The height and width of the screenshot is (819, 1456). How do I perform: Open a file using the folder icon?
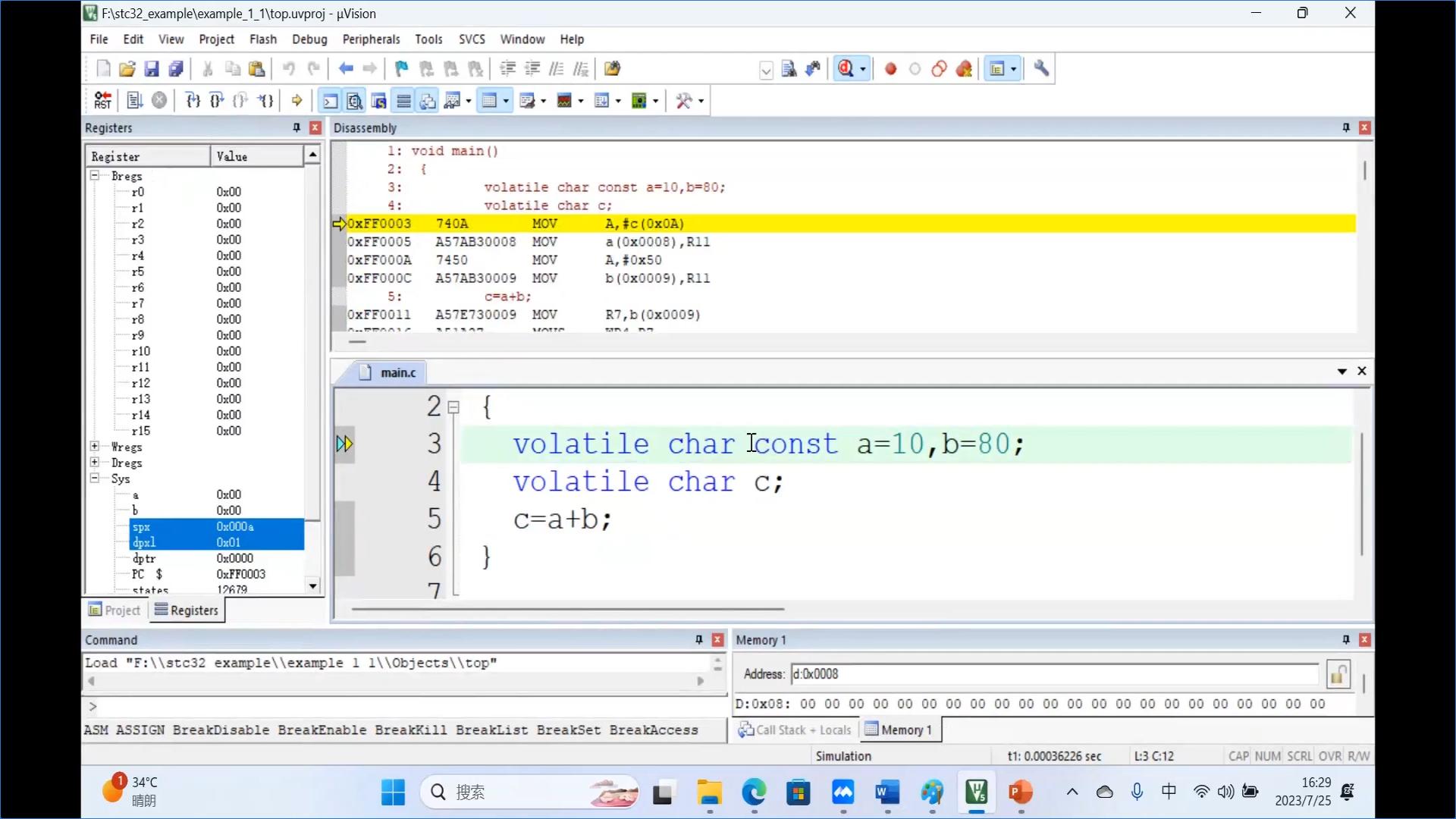[127, 69]
